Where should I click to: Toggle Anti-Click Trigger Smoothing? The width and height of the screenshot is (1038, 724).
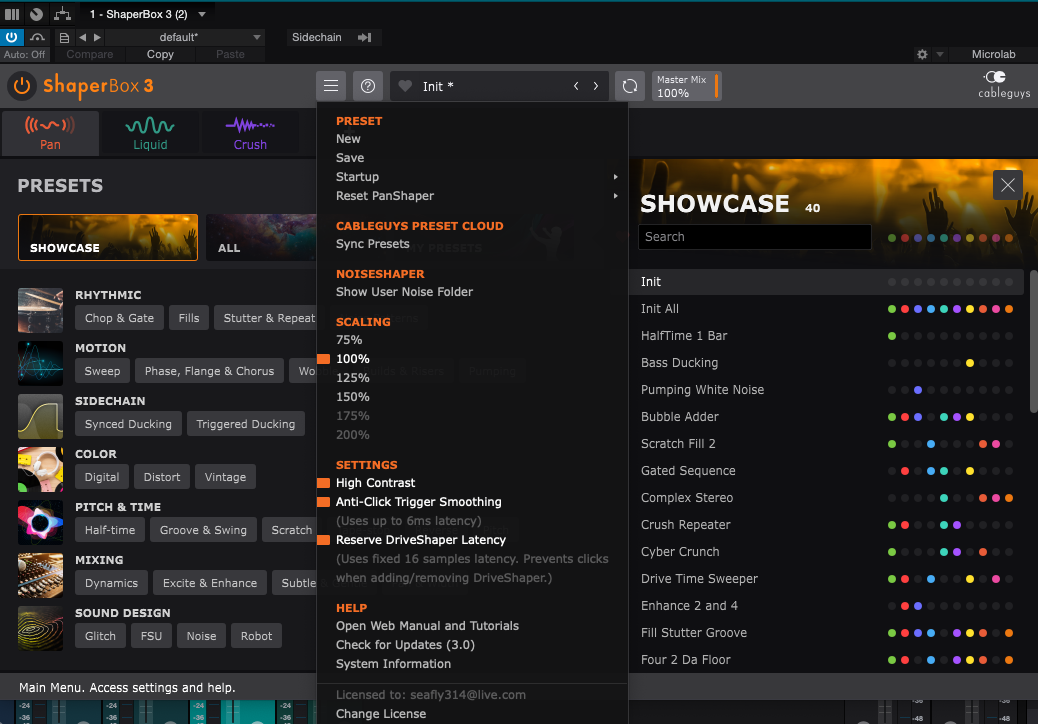(x=418, y=502)
